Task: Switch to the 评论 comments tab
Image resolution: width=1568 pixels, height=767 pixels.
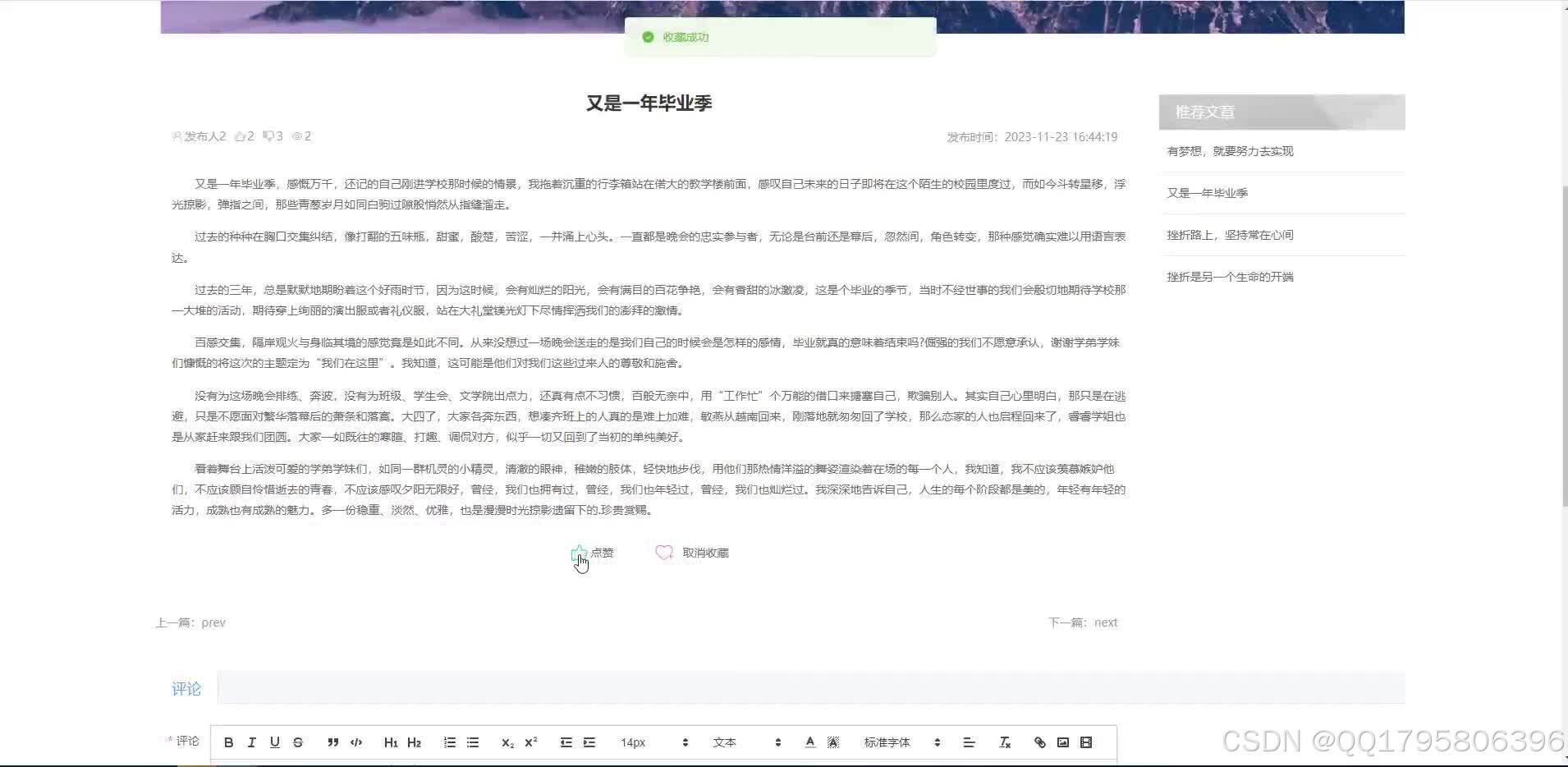Action: pyautogui.click(x=186, y=688)
